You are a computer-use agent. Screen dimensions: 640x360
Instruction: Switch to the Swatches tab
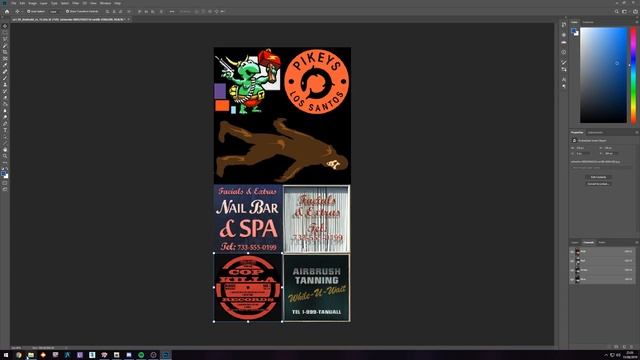point(588,22)
